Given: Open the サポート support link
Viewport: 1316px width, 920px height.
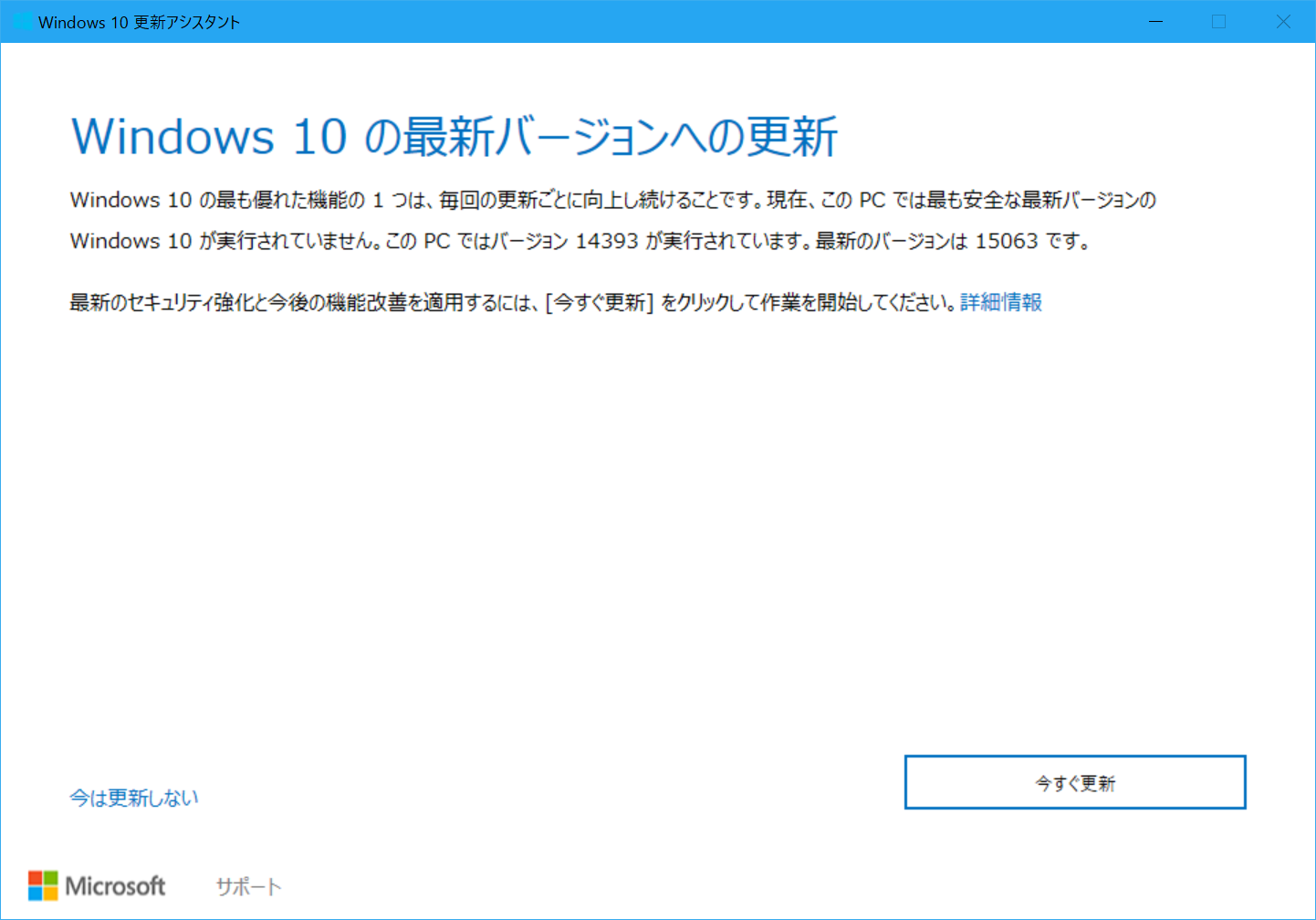Looking at the screenshot, I should (248, 886).
